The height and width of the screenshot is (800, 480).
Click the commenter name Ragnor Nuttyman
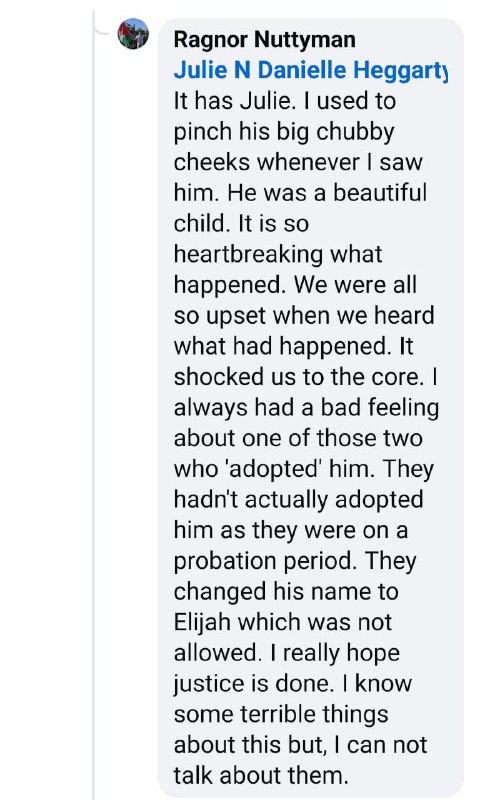pyautogui.click(x=264, y=39)
